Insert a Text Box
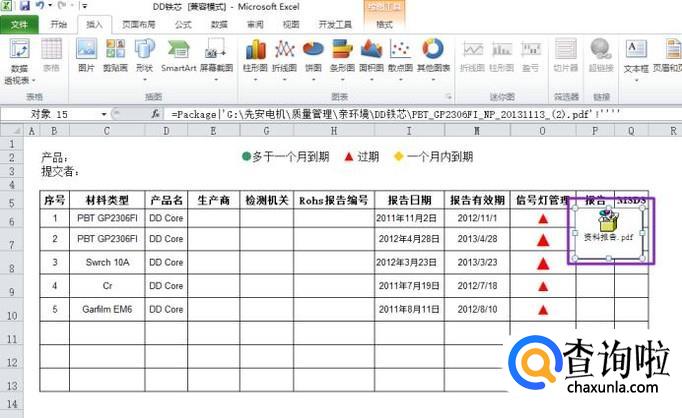 [x=636, y=60]
